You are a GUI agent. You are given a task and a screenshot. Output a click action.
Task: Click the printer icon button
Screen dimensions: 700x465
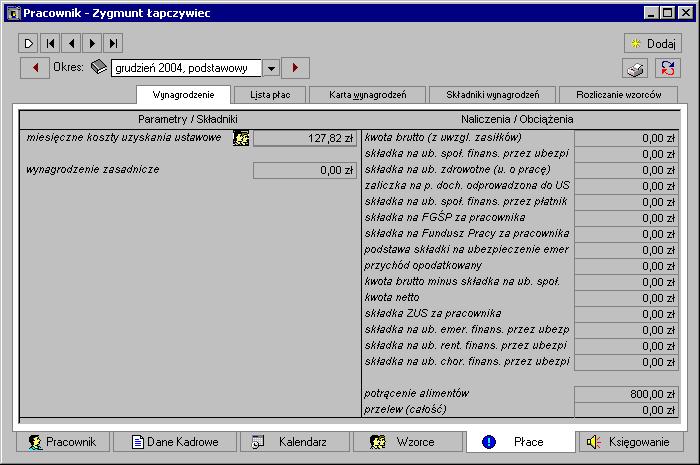click(x=635, y=69)
